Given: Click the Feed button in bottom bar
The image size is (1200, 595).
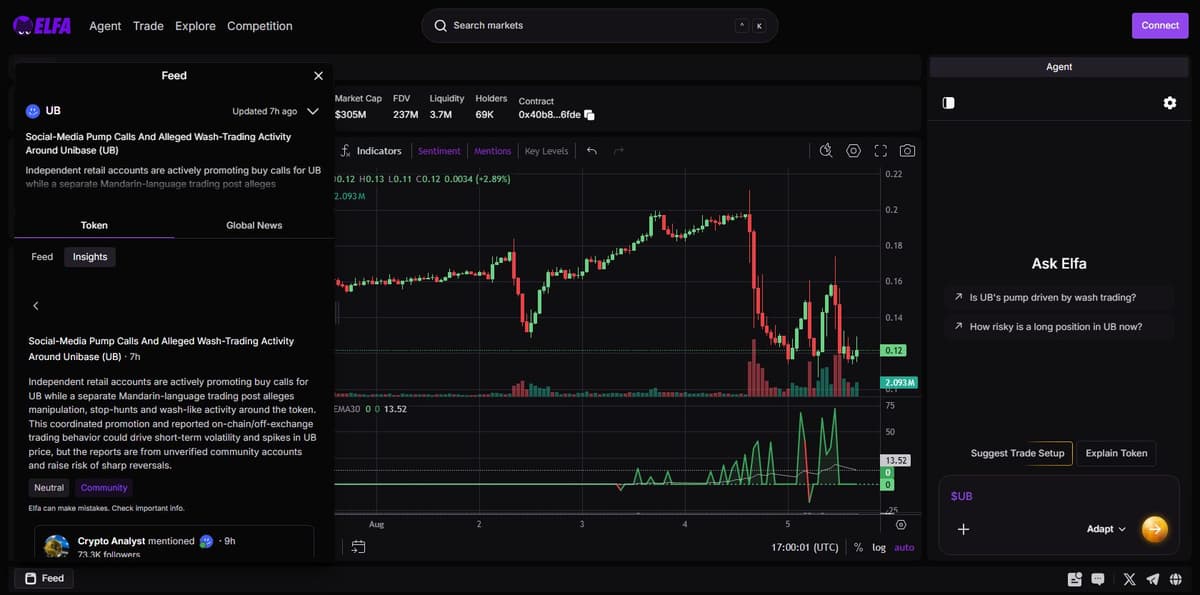Looking at the screenshot, I should click(x=44, y=578).
